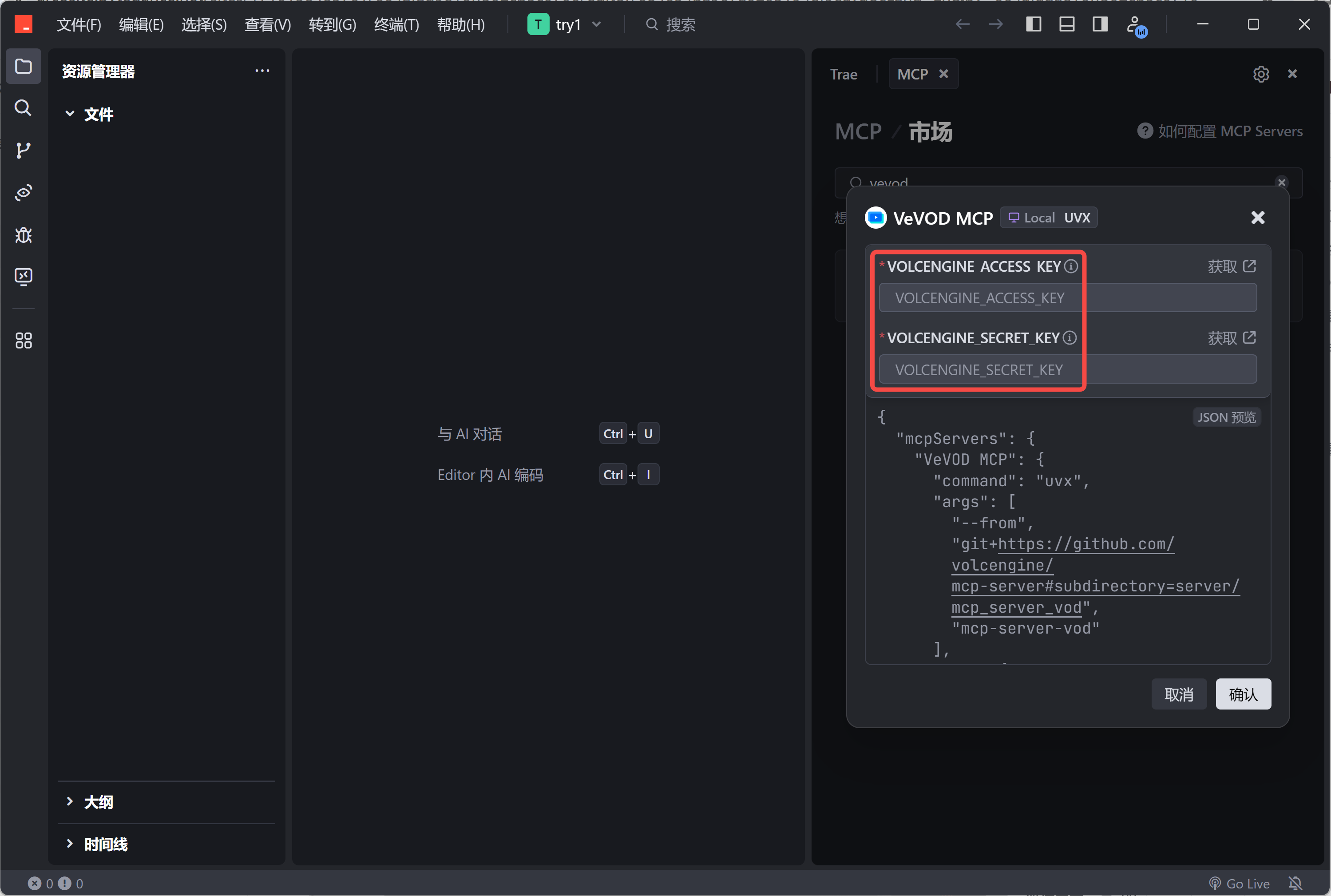This screenshot has width=1331, height=896.
Task: Switch to the Trae tab
Action: point(844,74)
